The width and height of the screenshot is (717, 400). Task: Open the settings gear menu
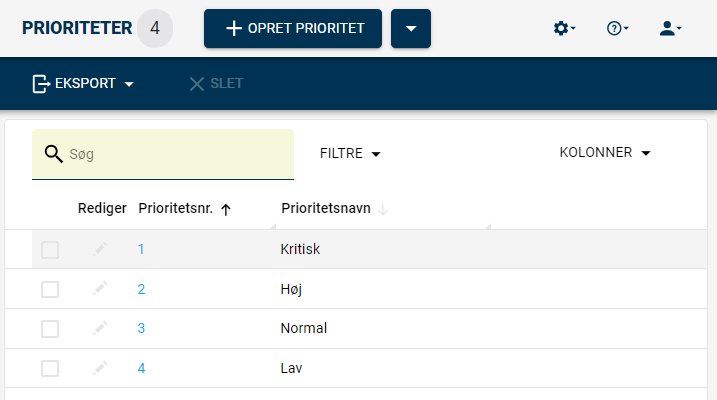564,28
